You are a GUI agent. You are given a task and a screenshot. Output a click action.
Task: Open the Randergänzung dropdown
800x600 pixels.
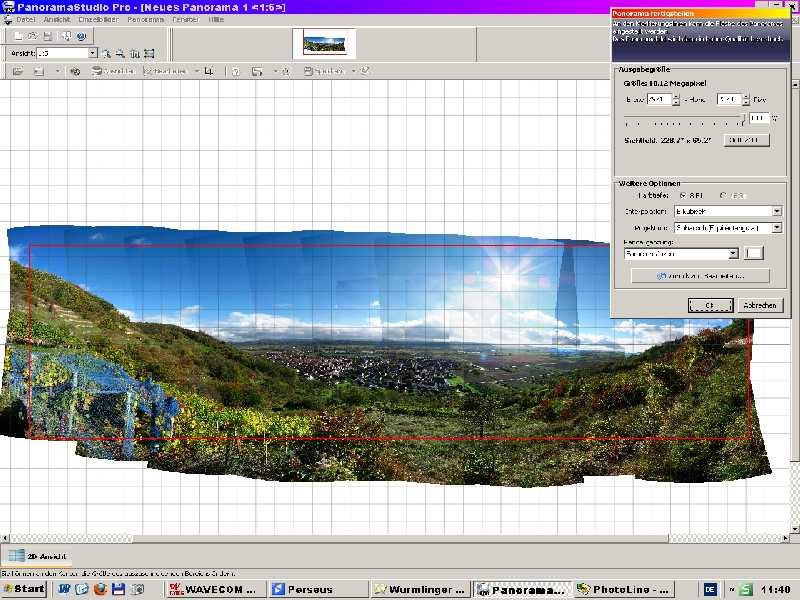point(733,254)
